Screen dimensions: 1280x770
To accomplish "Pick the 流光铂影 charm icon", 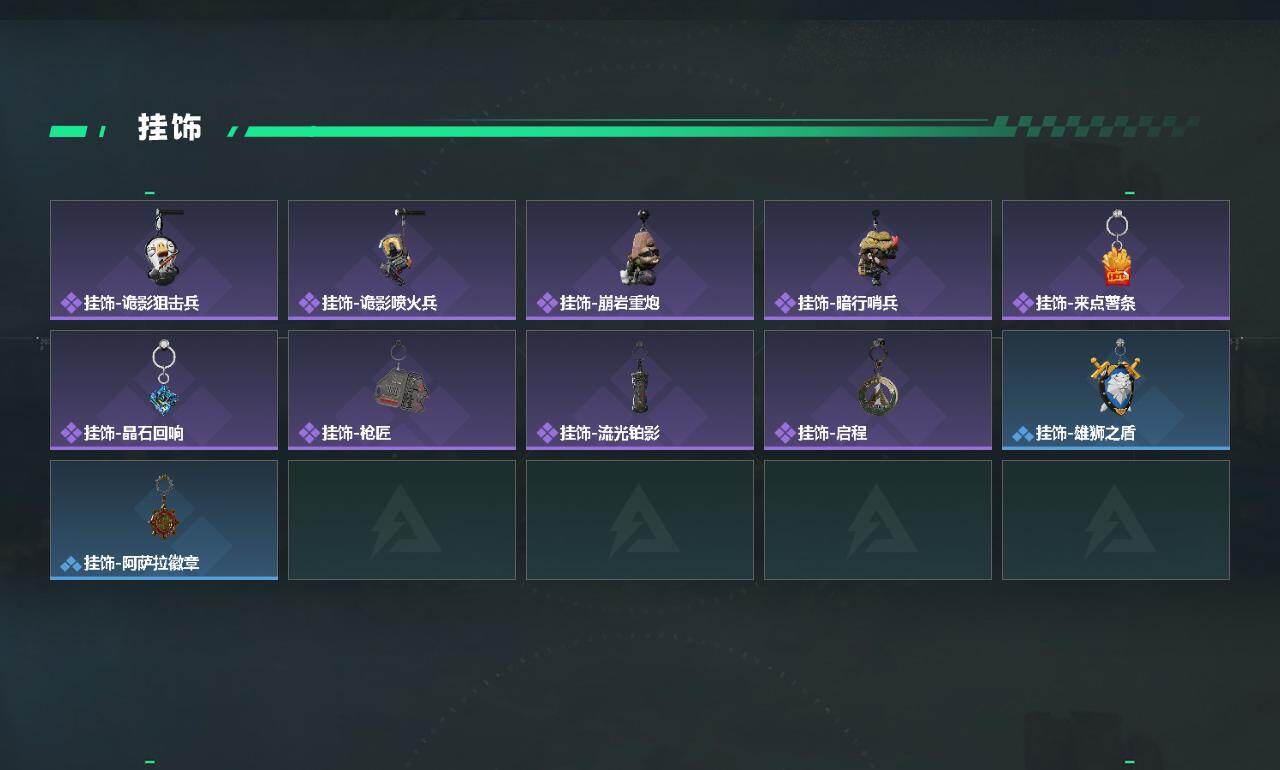I will click(639, 377).
